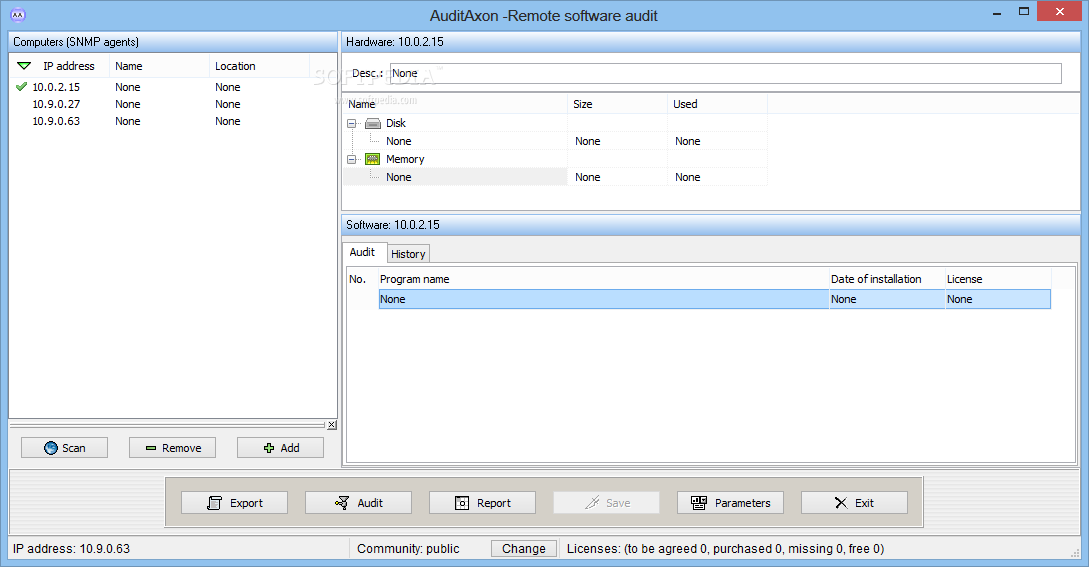Click the Exit button label
This screenshot has width=1089, height=567.
click(x=865, y=503)
